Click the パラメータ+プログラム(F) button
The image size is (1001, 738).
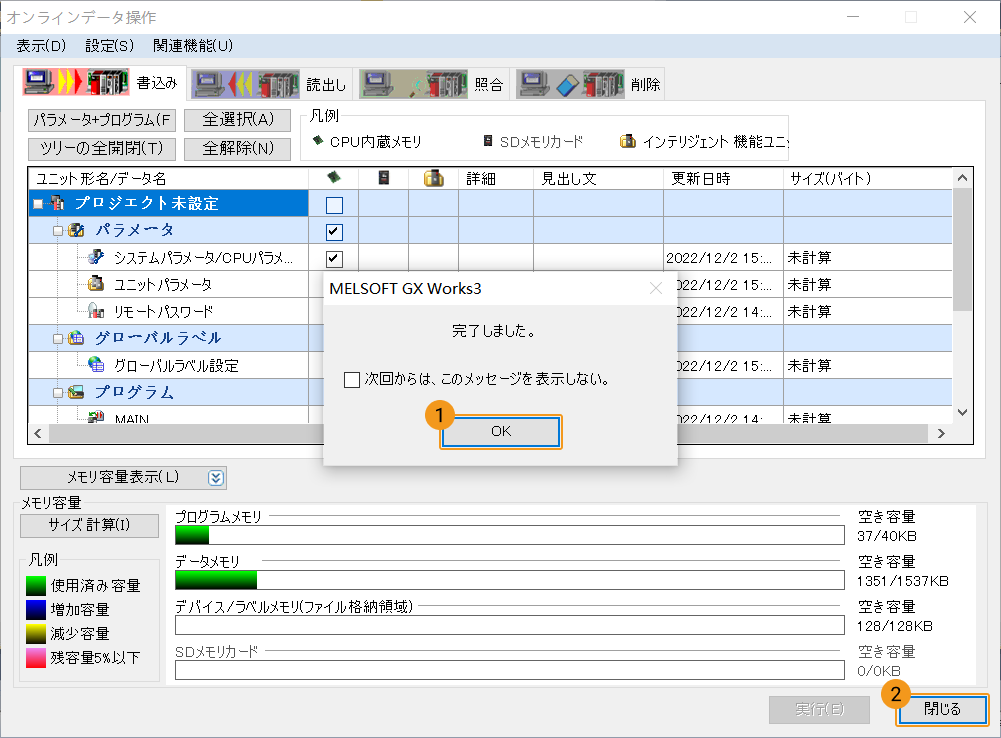[x=102, y=119]
